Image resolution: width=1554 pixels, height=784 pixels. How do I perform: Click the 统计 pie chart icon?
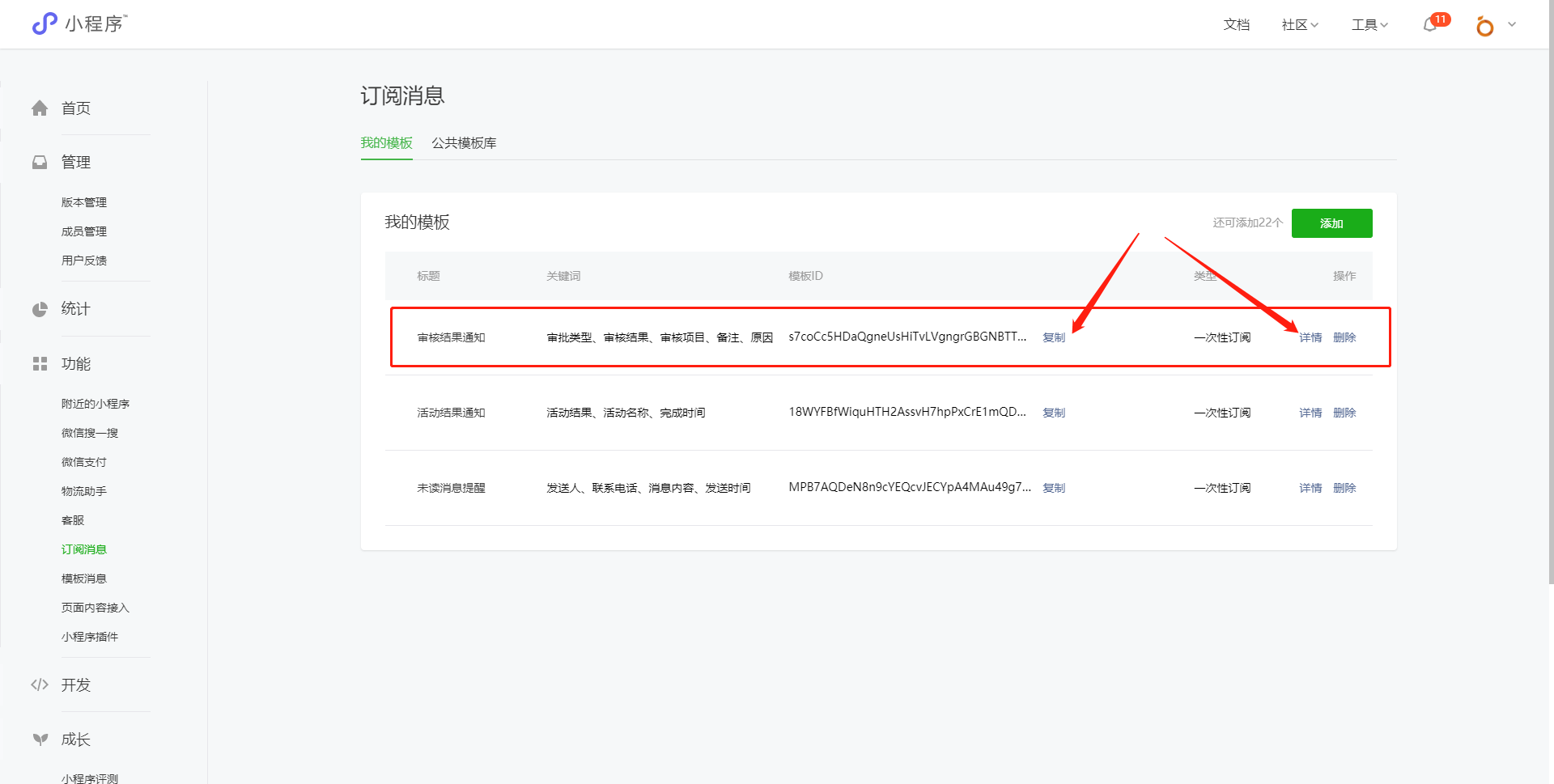pyautogui.click(x=40, y=309)
